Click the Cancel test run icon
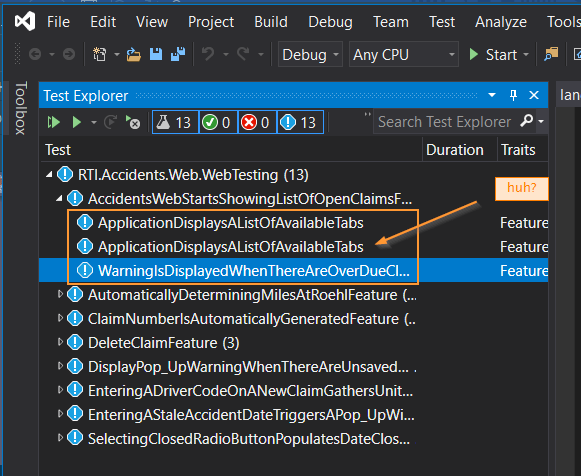Image resolution: width=581 pixels, height=476 pixels. pyautogui.click(x=133, y=122)
